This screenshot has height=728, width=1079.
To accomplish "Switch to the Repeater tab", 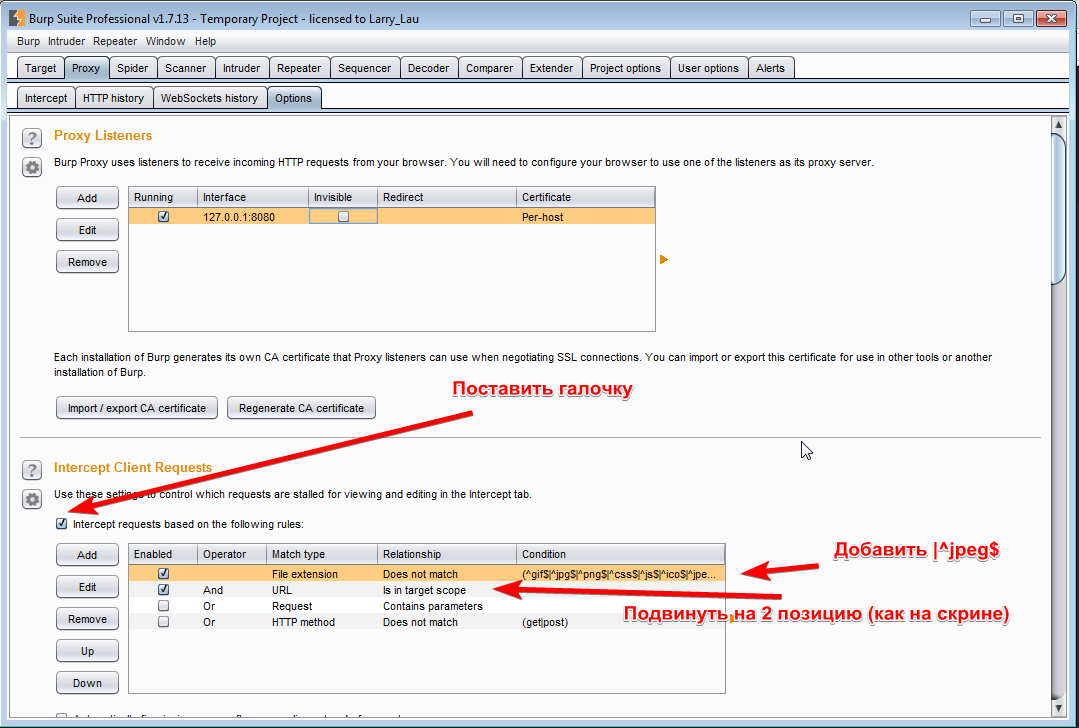I will [299, 68].
